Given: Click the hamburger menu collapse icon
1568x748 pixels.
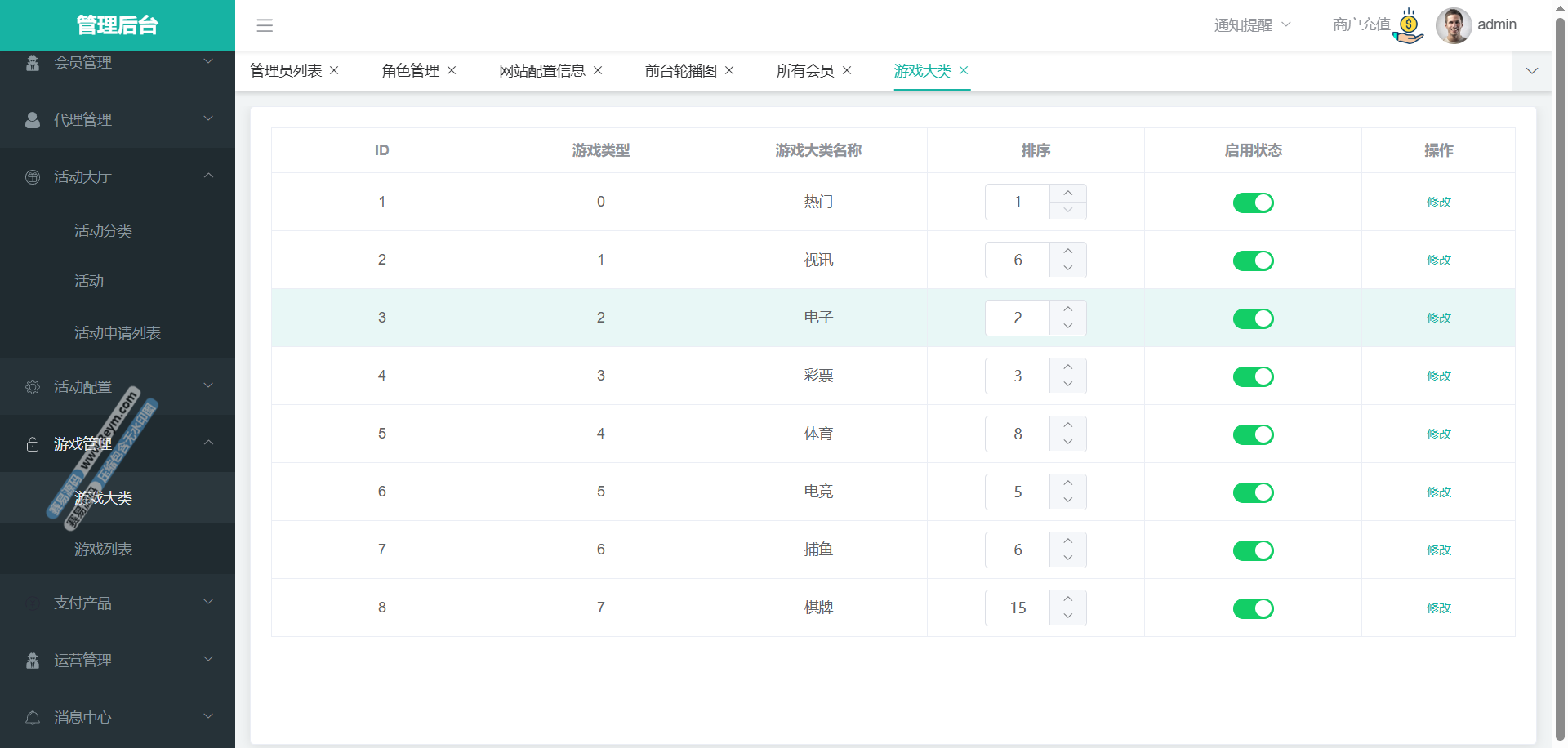Looking at the screenshot, I should tap(265, 25).
